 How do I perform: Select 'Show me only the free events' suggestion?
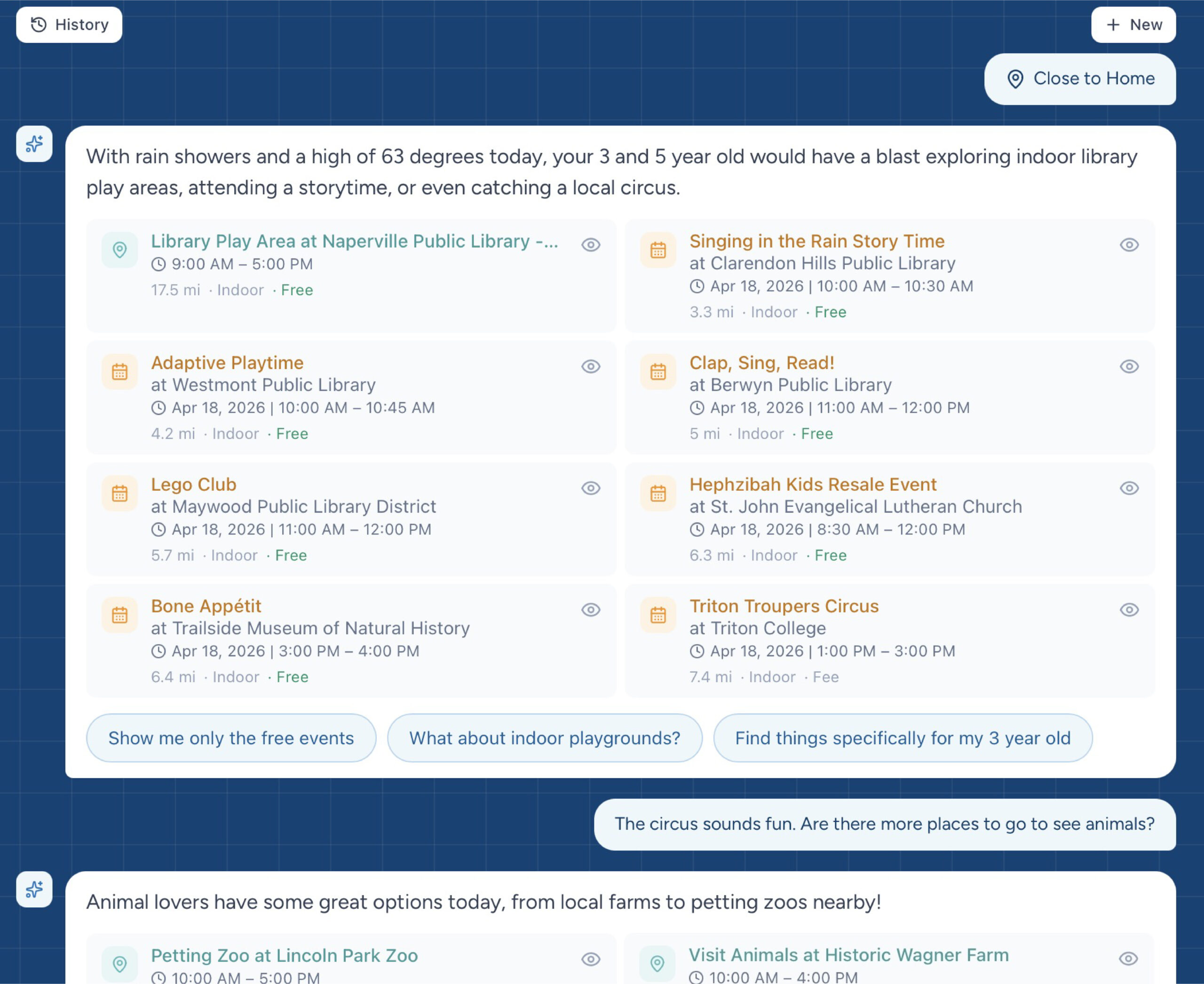[231, 738]
